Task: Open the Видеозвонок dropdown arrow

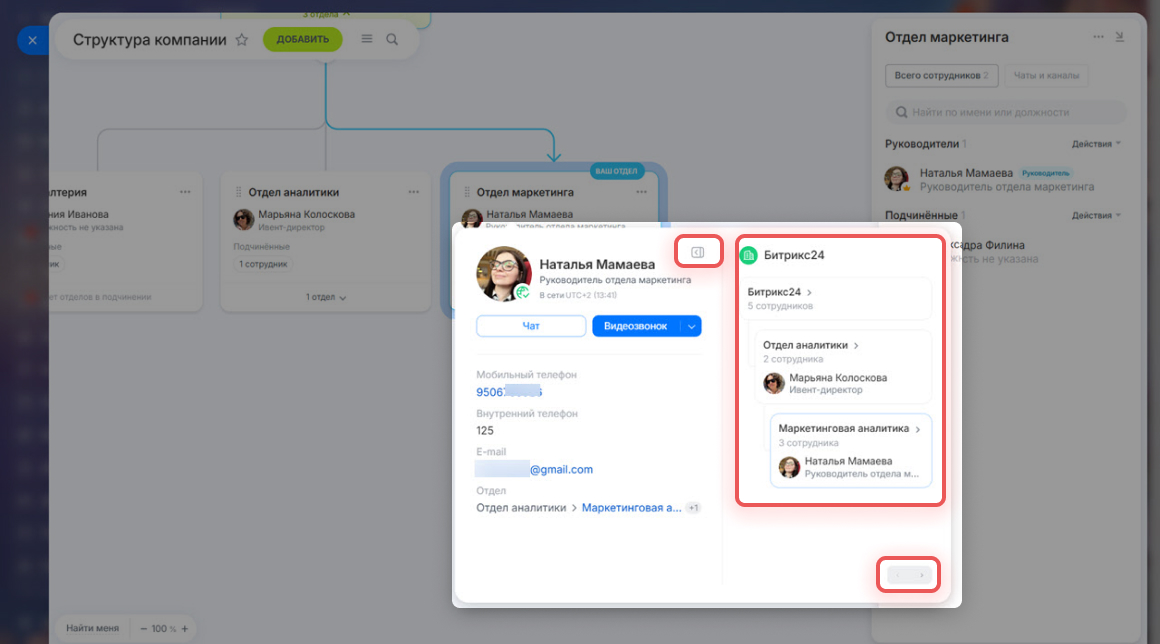Action: (x=691, y=326)
